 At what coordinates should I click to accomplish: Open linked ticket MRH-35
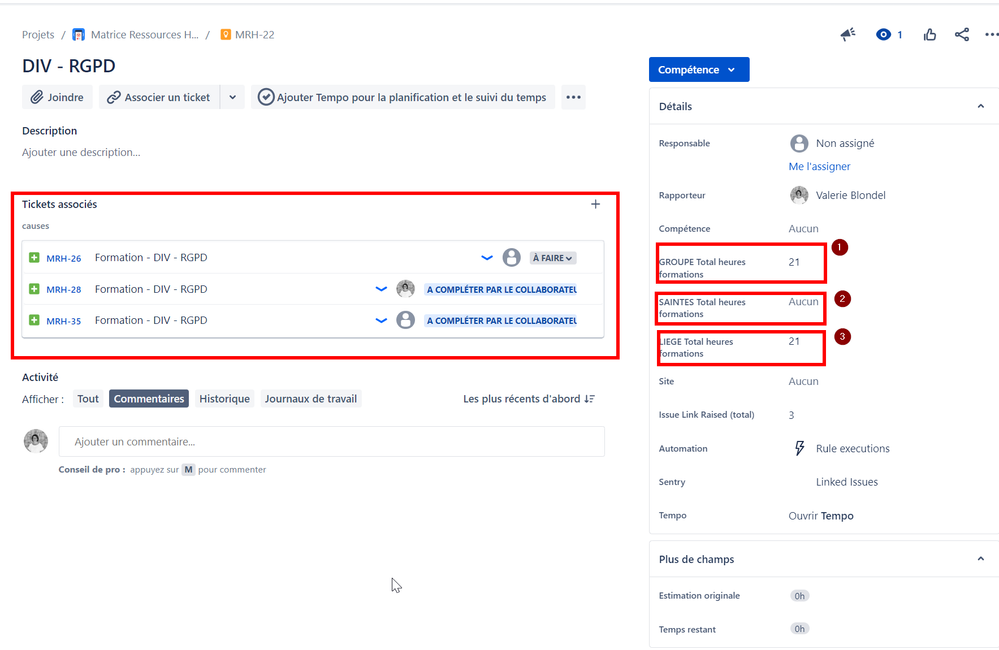[64, 321]
